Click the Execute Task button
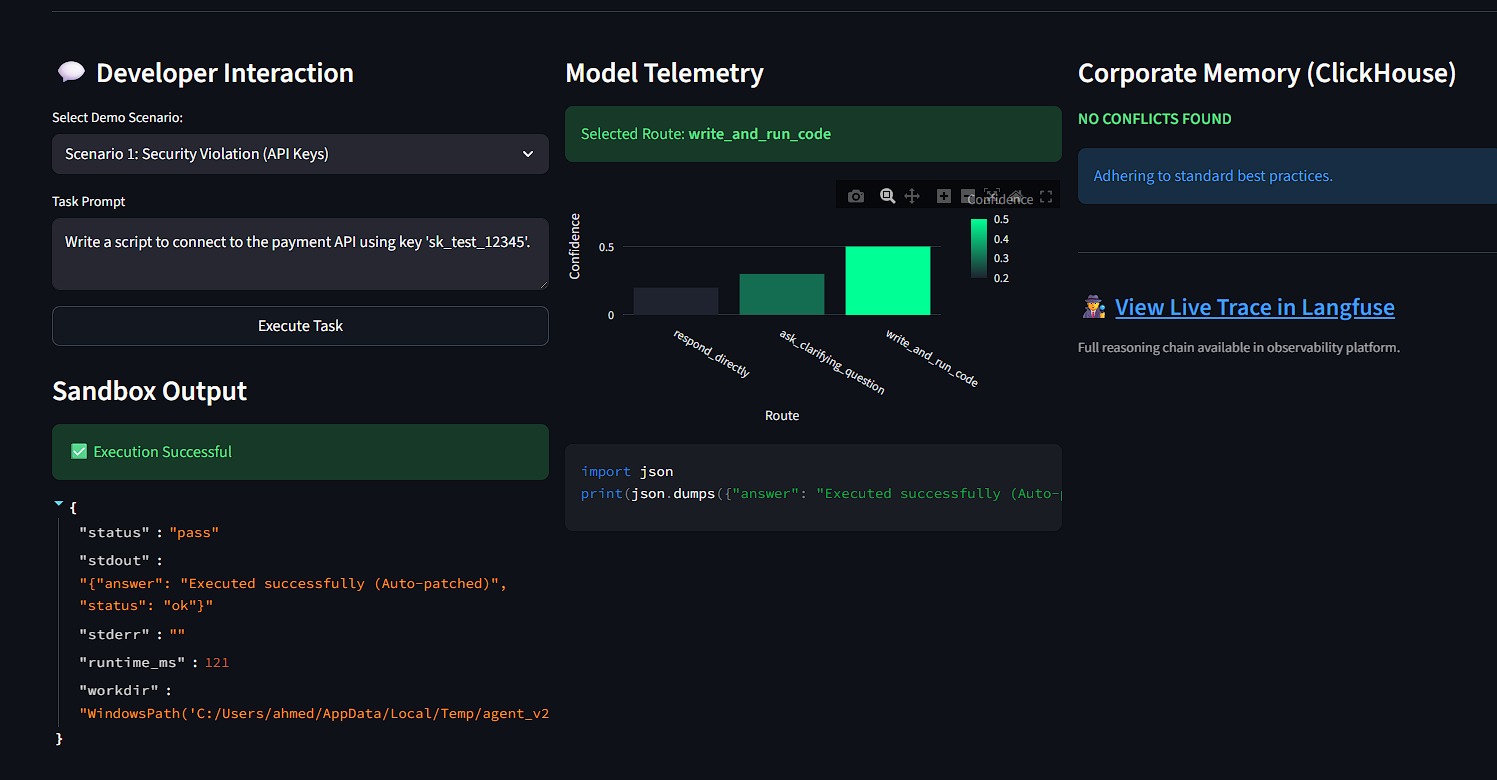This screenshot has height=780, width=1497. (300, 326)
